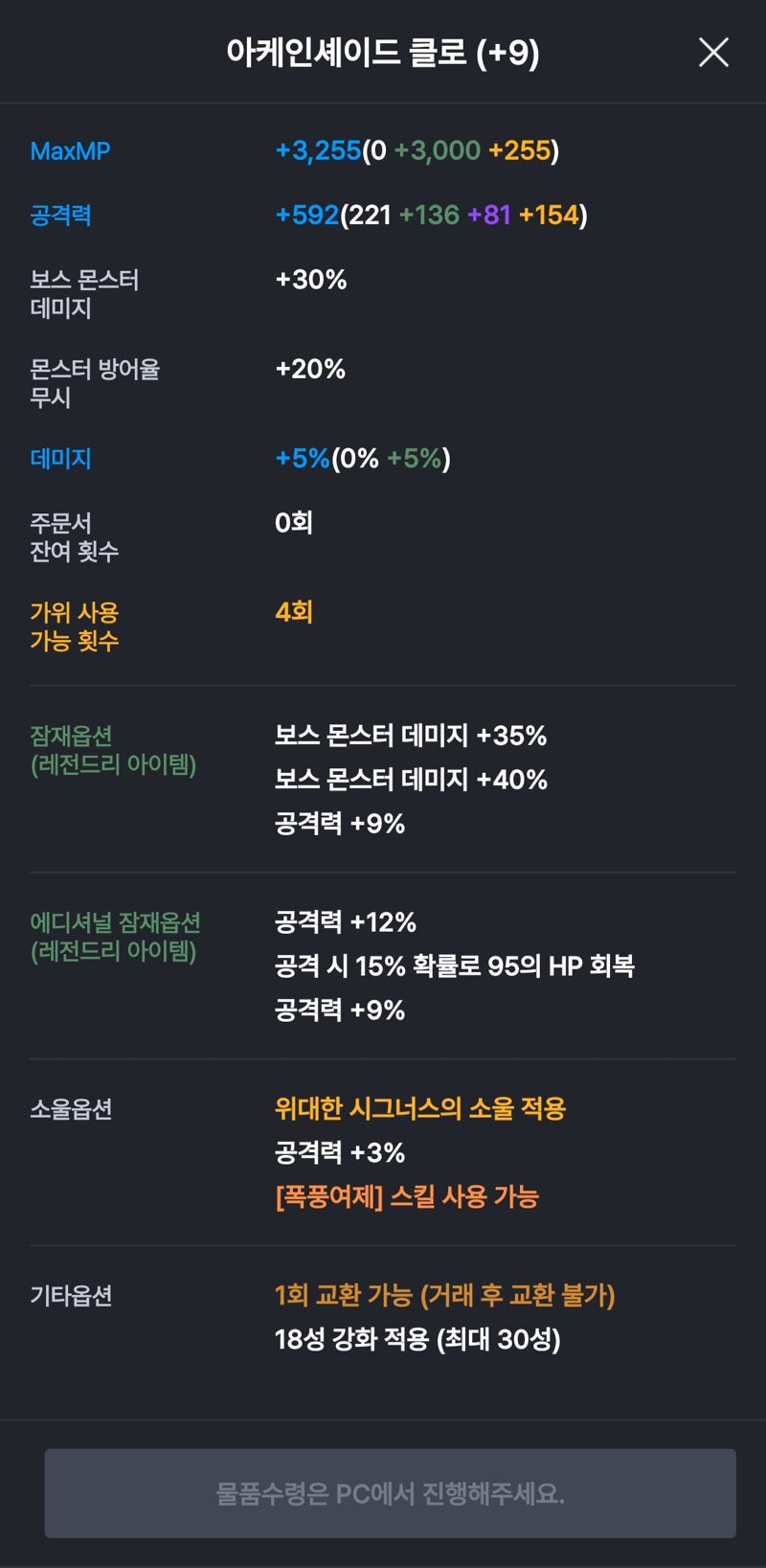
Task: Click 위대한 시그너스의 소울 적용 text
Action: pyautogui.click(x=420, y=1109)
